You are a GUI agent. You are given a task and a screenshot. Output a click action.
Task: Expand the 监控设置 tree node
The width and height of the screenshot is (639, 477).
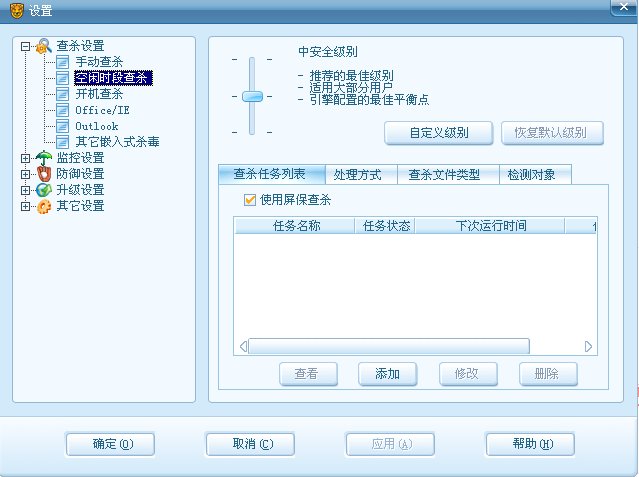pos(25,158)
